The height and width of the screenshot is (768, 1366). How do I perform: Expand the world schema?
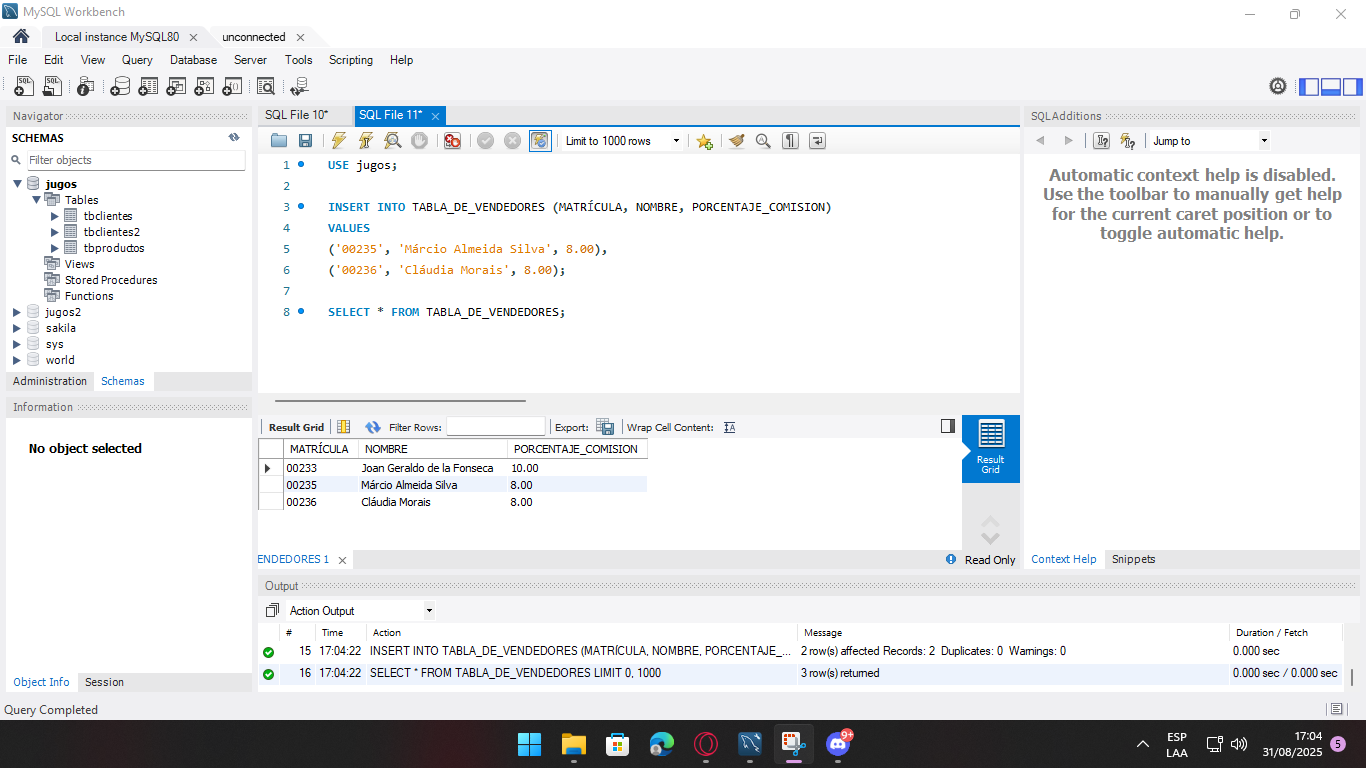(x=17, y=360)
